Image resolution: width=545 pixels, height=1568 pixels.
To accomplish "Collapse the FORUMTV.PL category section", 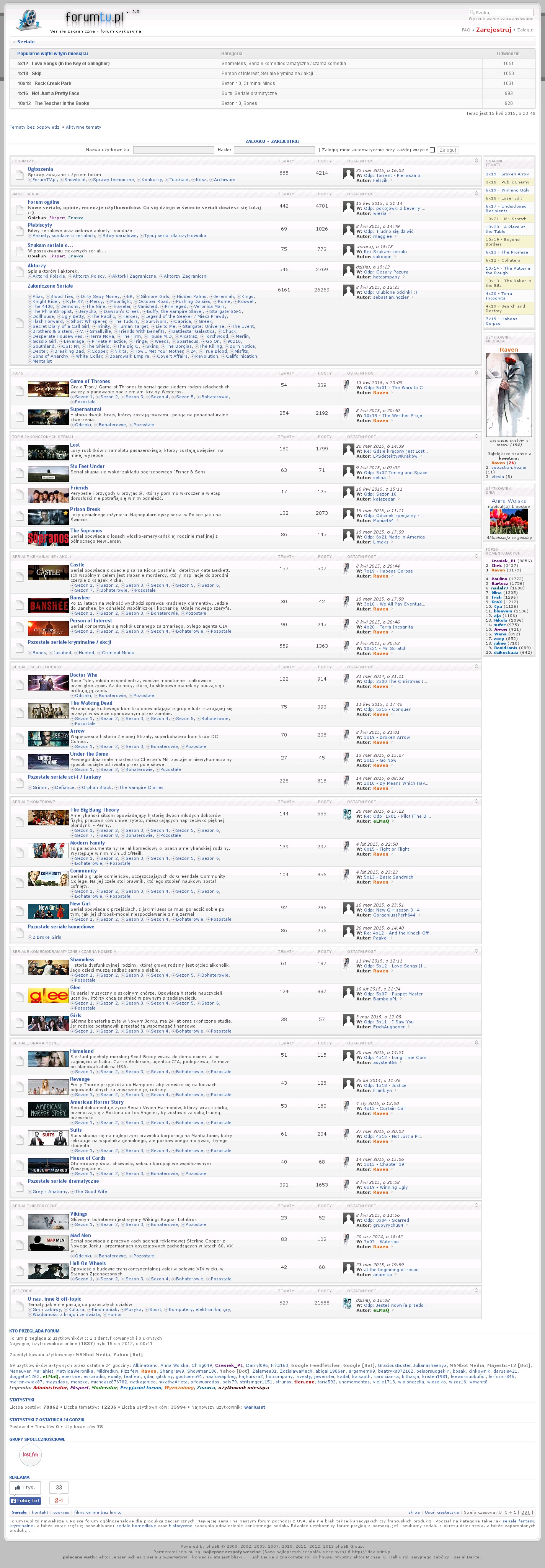I will pos(476,161).
